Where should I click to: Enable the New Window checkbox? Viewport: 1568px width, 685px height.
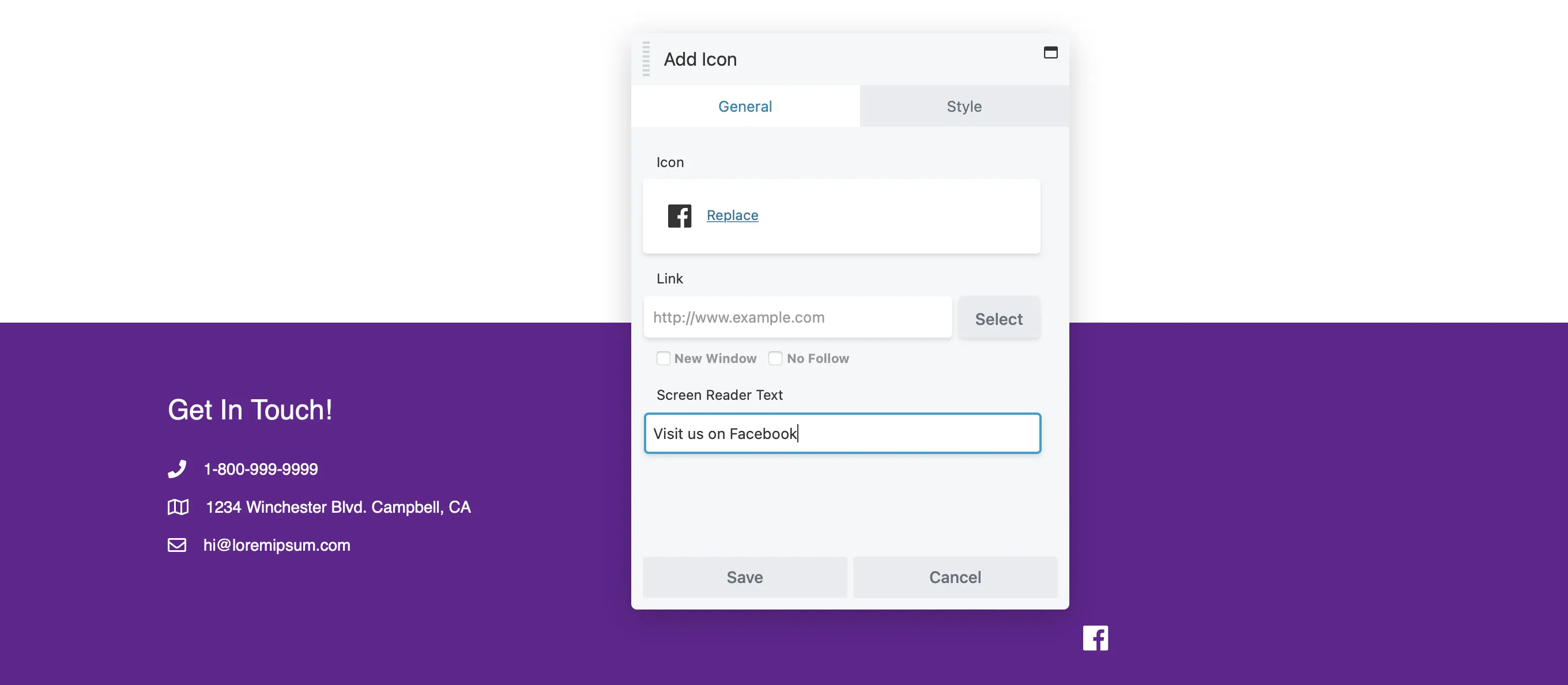click(x=663, y=358)
